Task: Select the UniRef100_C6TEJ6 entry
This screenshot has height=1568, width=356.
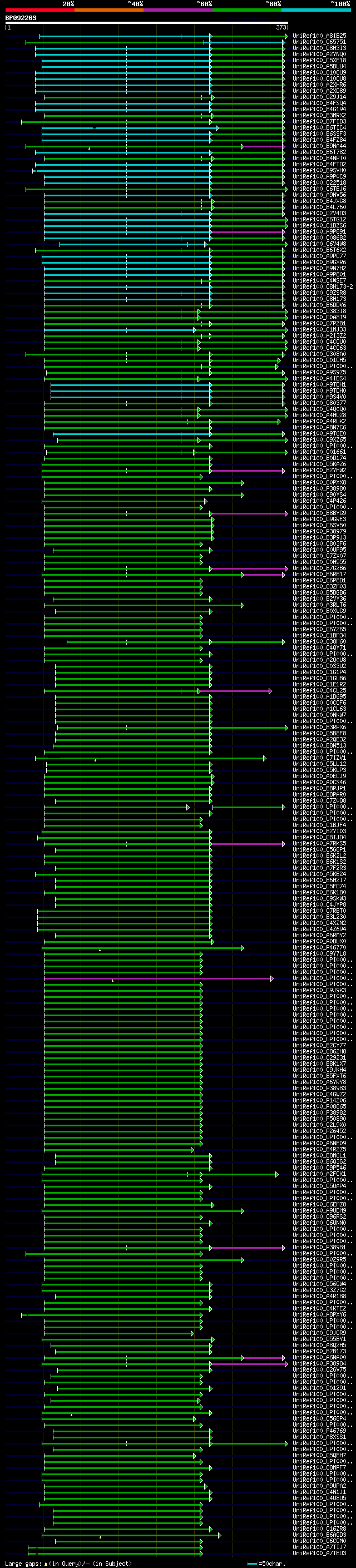Action: click(x=319, y=189)
